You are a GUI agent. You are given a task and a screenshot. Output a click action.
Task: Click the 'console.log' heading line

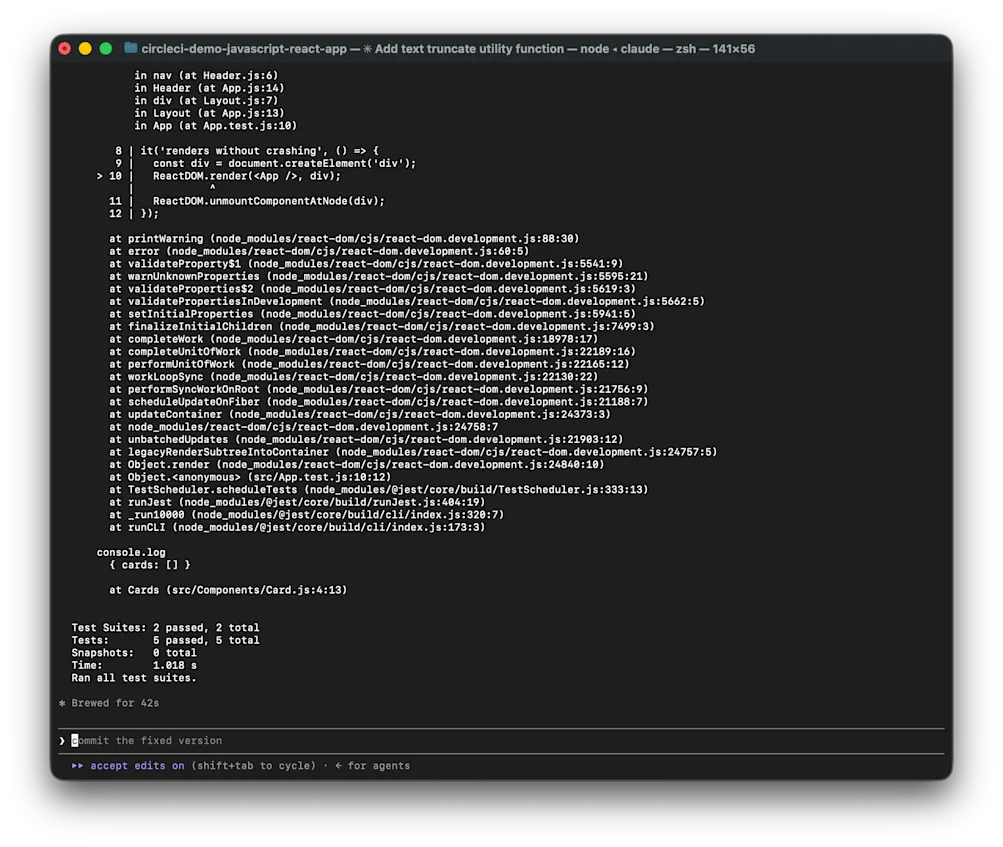pos(130,552)
